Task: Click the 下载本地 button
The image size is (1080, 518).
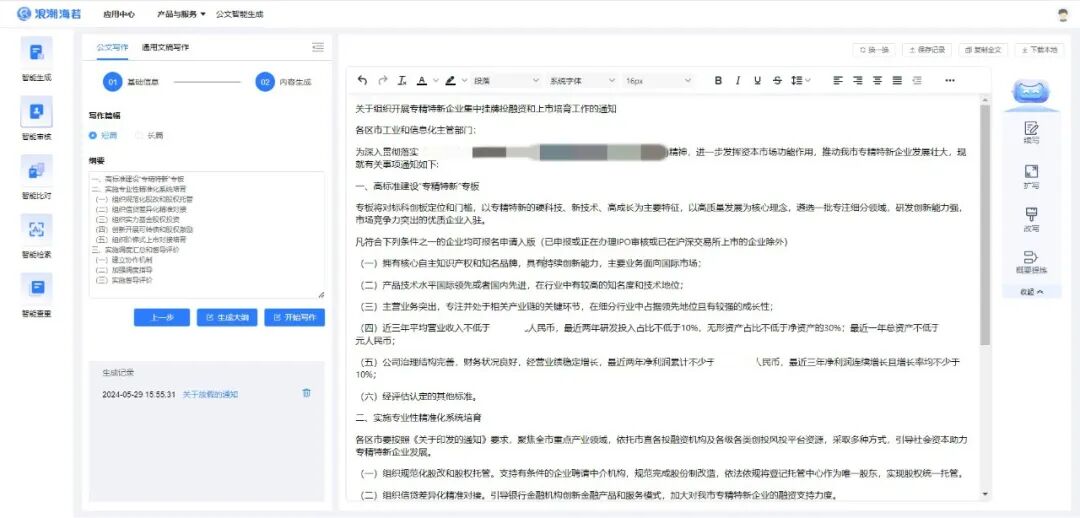Action: [1039, 50]
